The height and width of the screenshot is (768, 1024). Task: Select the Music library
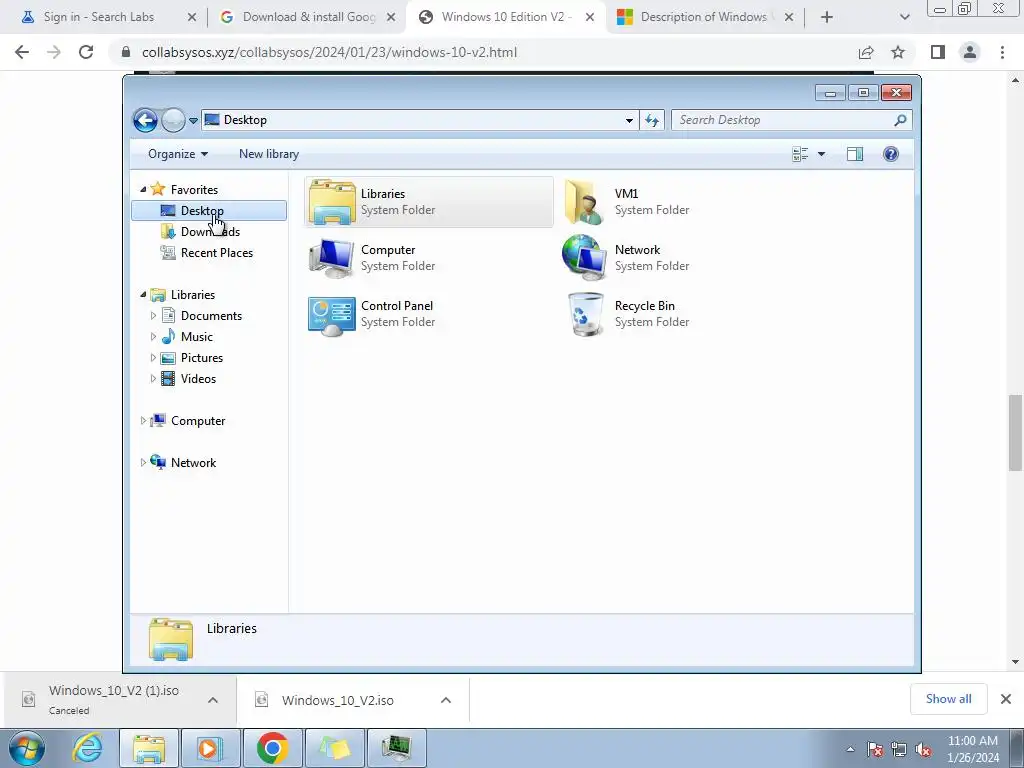click(197, 337)
